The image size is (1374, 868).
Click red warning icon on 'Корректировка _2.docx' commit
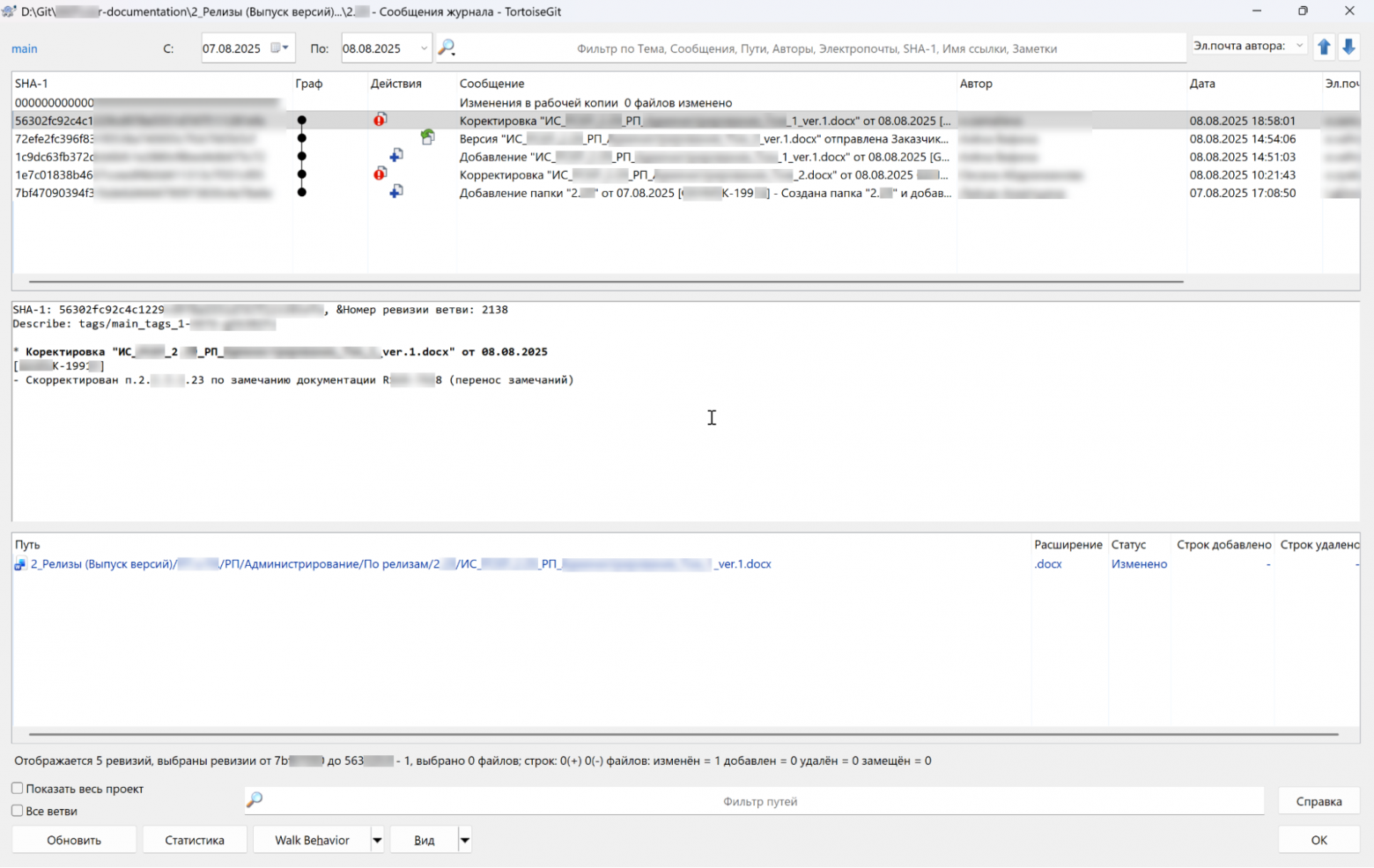coord(378,174)
